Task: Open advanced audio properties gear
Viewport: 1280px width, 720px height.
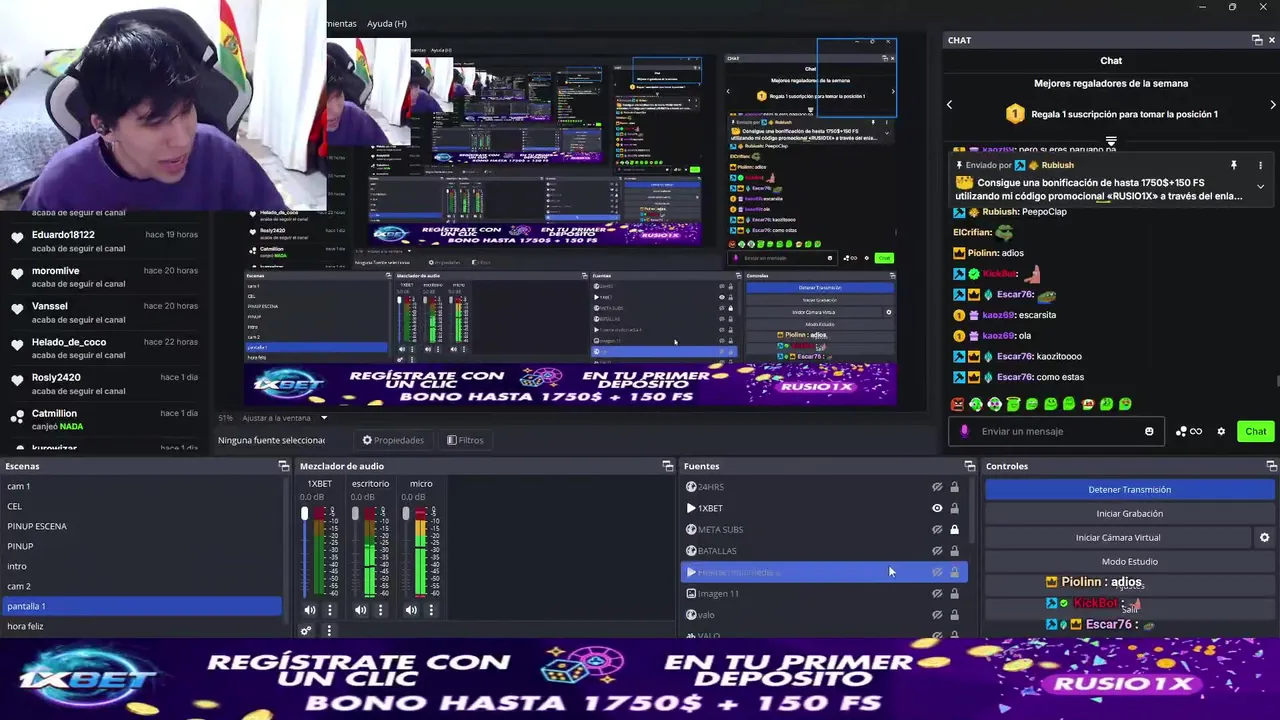Action: click(x=306, y=631)
